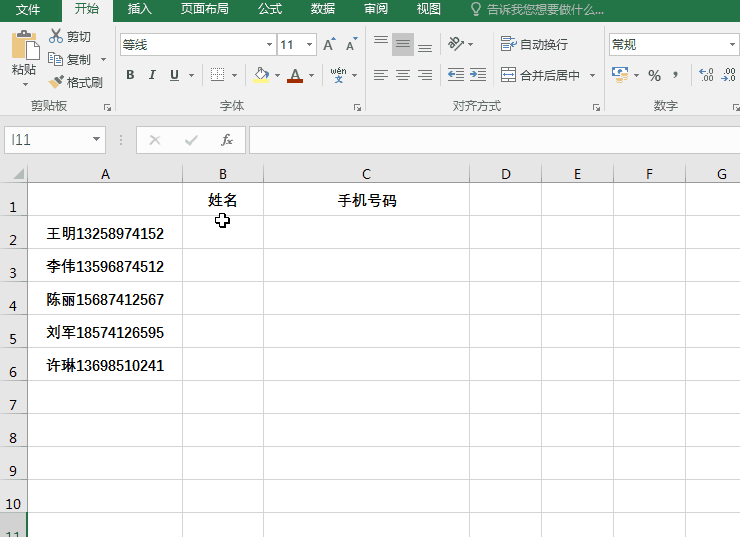Viewport: 740px width, 537px height.
Task: Decrease indent icon
Action: [456, 75]
